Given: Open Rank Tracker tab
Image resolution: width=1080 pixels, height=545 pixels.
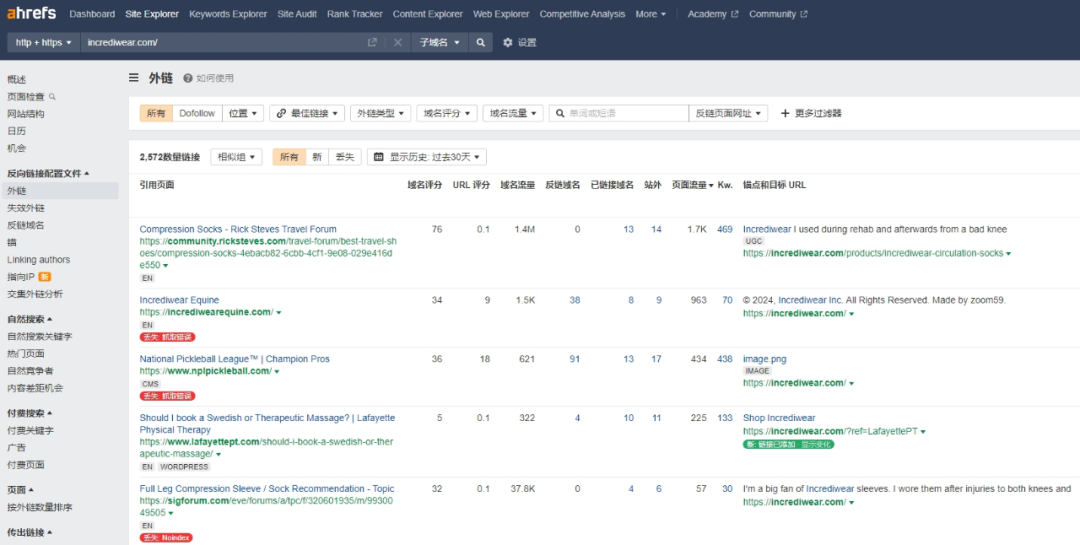Looking at the screenshot, I should point(355,14).
